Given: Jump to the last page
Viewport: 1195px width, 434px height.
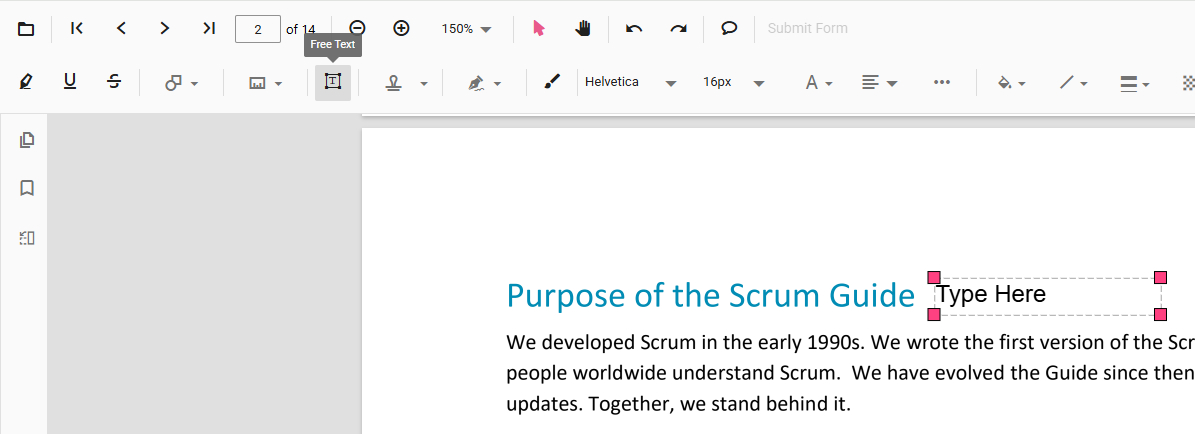Looking at the screenshot, I should tap(209, 29).
